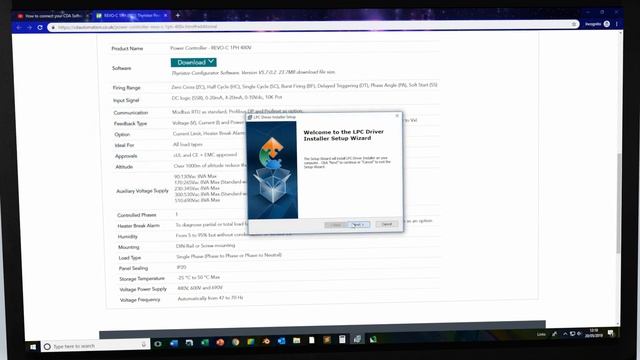640x360 pixels.
Task: Click the 'Controlled Phases' row label
Action: (x=137, y=215)
